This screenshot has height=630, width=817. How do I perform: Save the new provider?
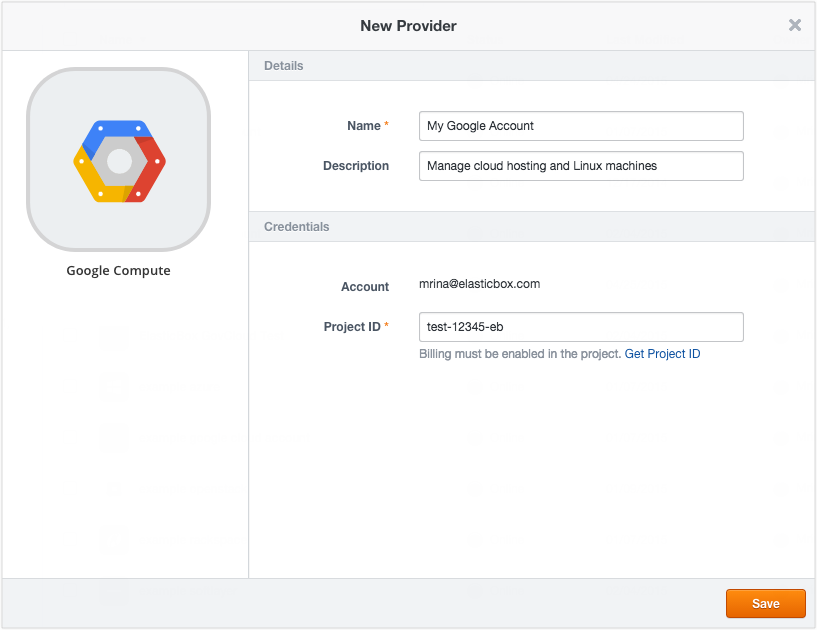(765, 603)
